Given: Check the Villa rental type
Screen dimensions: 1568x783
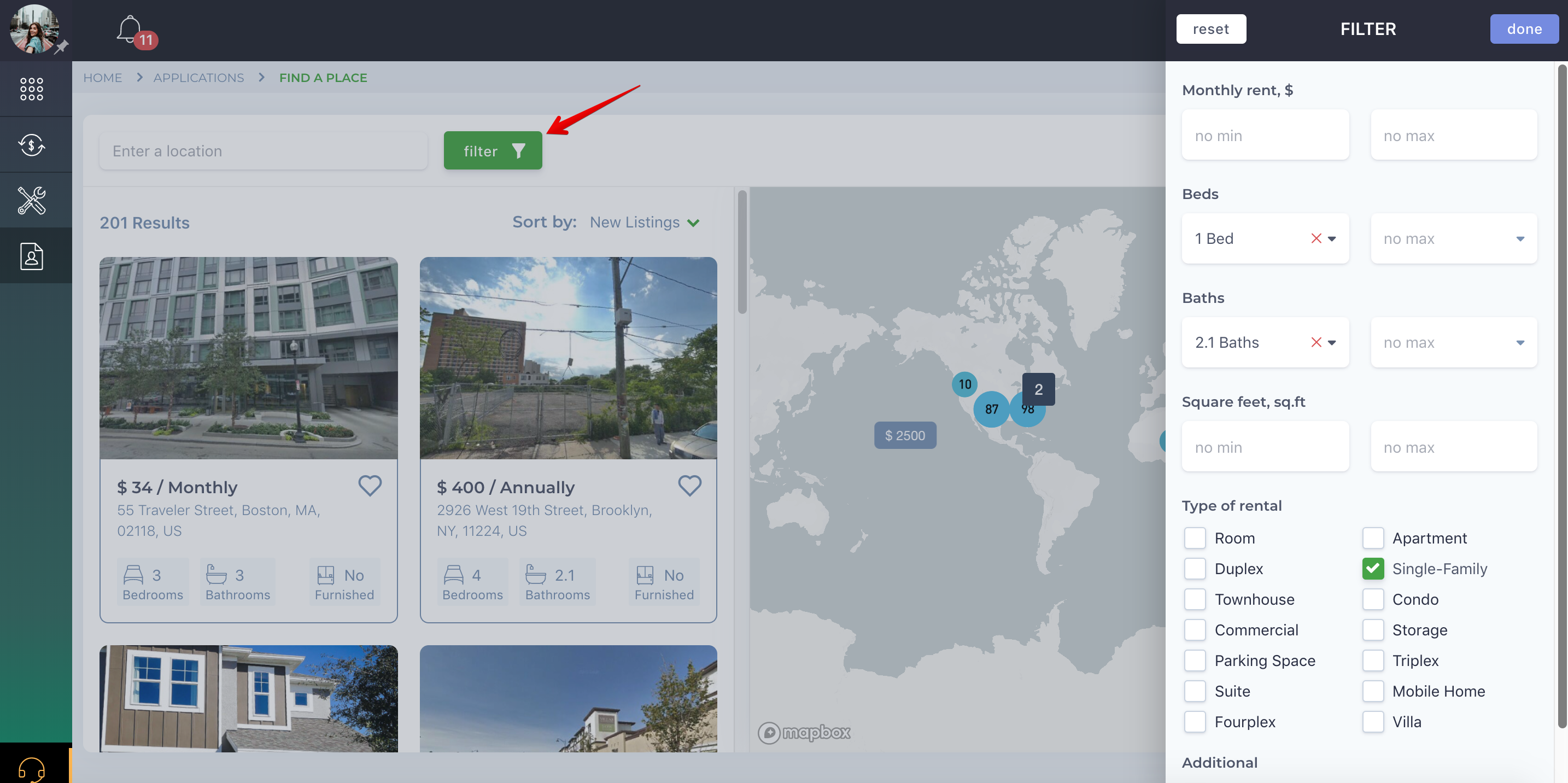Looking at the screenshot, I should coord(1373,722).
